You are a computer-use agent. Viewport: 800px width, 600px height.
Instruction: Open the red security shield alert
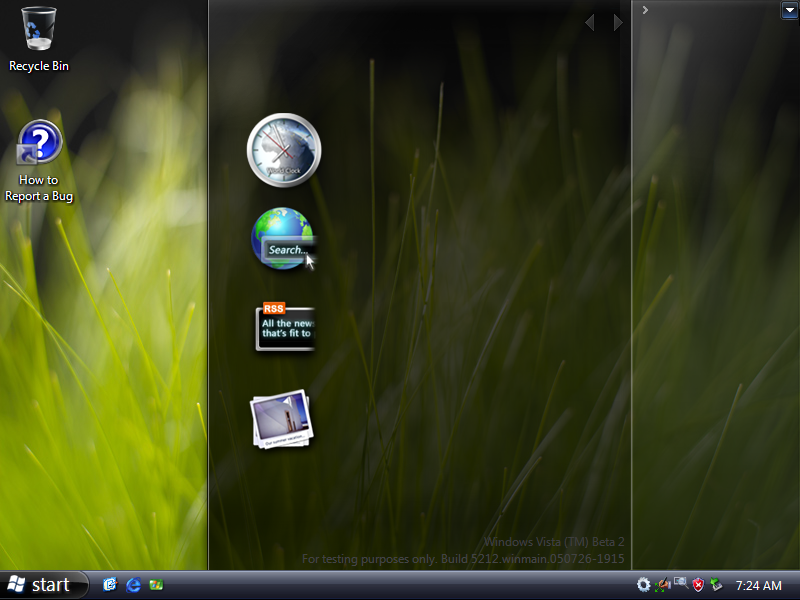click(698, 585)
